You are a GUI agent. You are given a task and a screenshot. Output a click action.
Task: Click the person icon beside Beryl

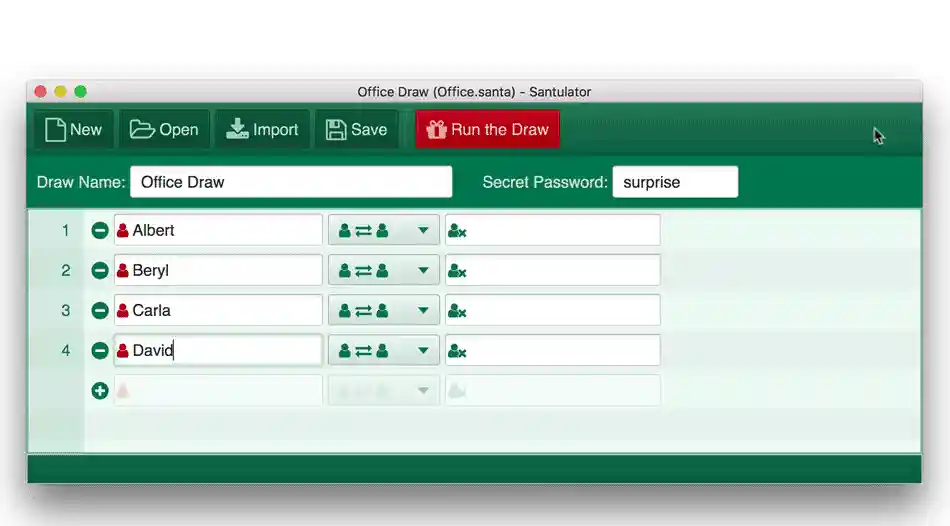(x=122, y=270)
